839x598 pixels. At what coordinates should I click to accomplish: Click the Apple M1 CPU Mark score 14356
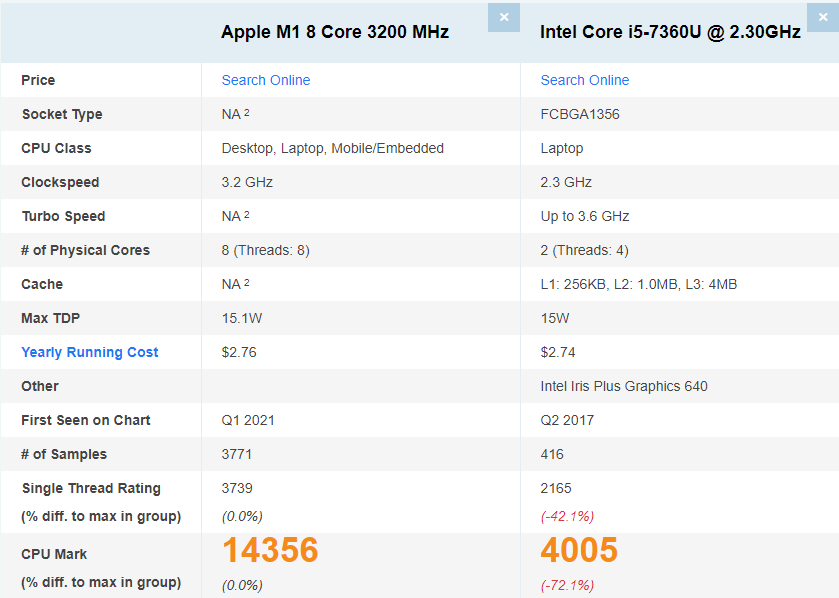coord(270,550)
